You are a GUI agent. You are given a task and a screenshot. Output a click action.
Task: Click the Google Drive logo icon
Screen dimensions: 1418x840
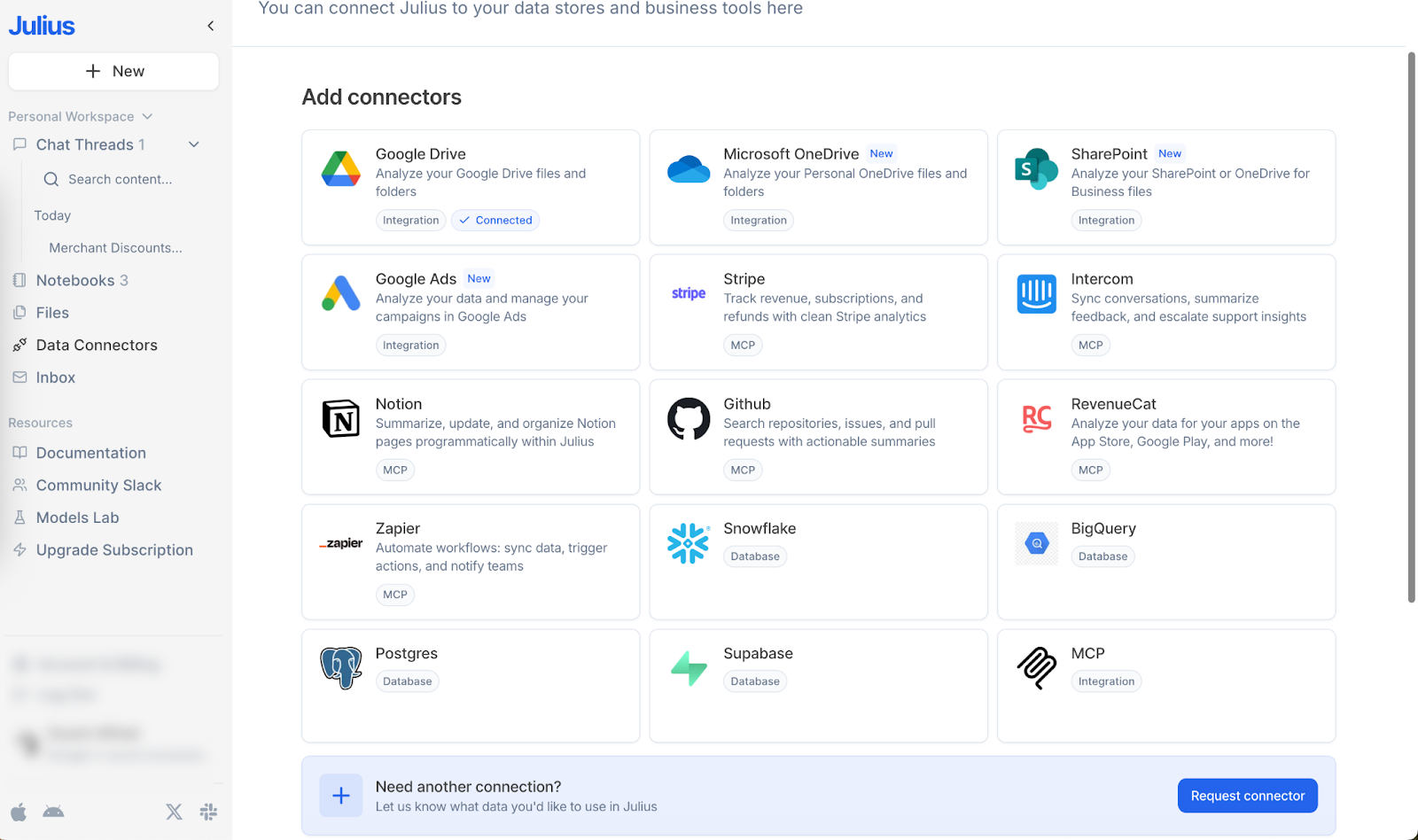coord(341,168)
